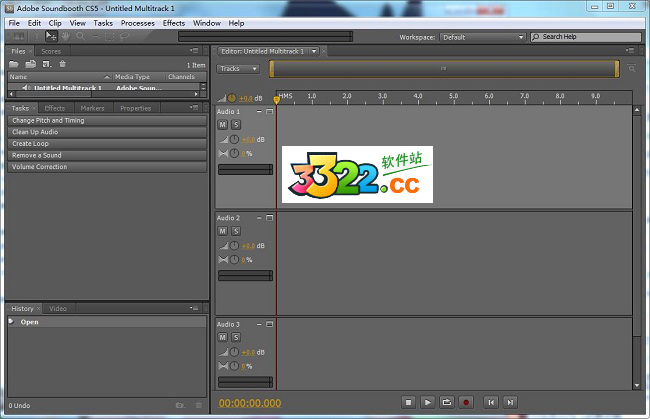
Task: Select the Move tool in the toolbar
Action: [51, 36]
